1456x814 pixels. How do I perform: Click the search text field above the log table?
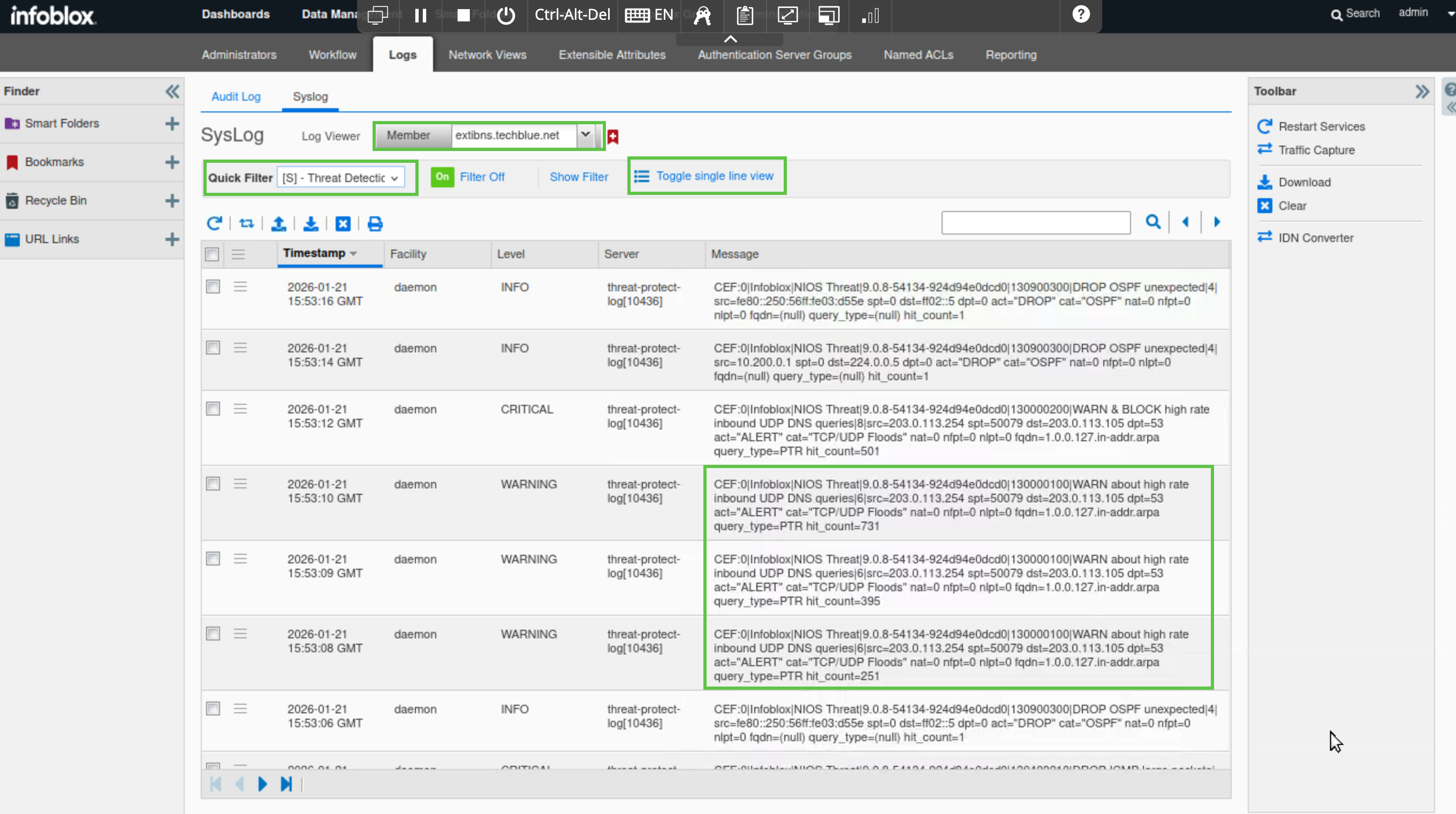(x=1035, y=223)
